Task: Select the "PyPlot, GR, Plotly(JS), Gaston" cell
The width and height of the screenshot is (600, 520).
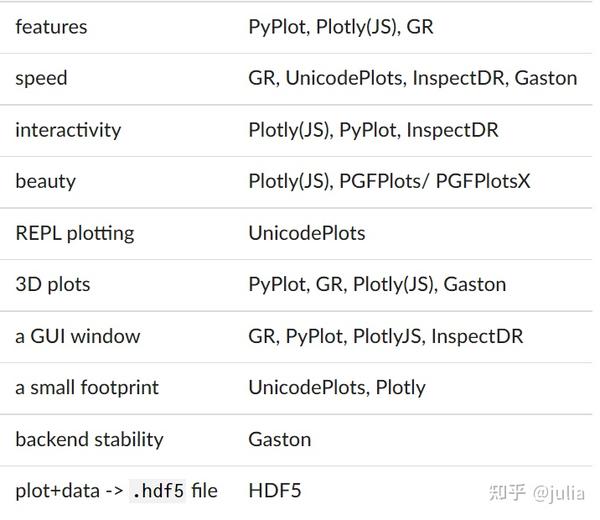Action: point(377,284)
